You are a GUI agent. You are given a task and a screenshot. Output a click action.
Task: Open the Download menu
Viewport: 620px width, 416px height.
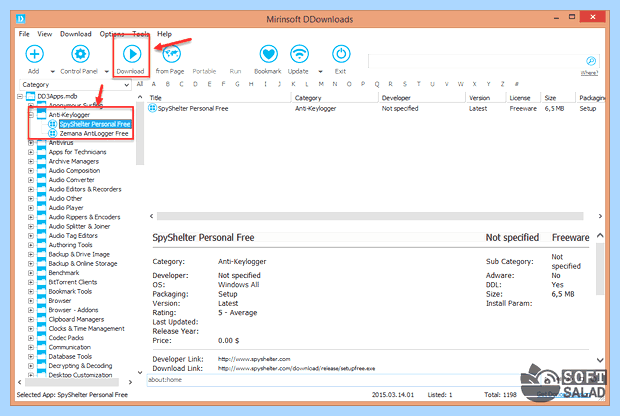click(x=76, y=34)
